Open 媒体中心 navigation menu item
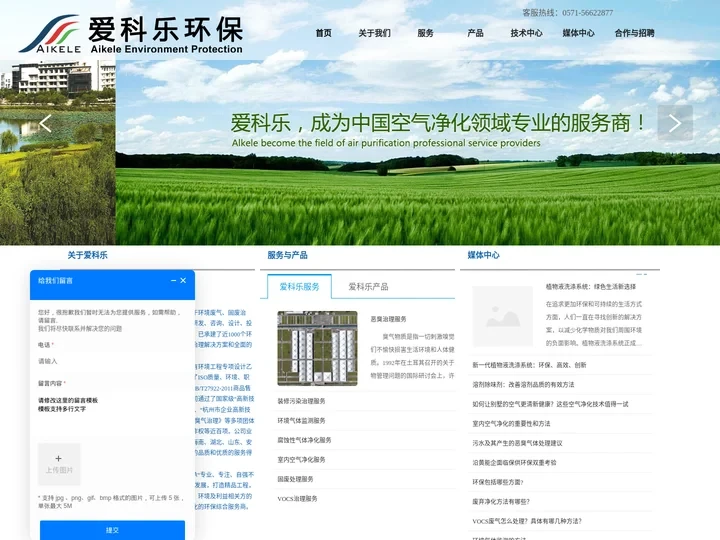This screenshot has width=720, height=540. click(578, 33)
